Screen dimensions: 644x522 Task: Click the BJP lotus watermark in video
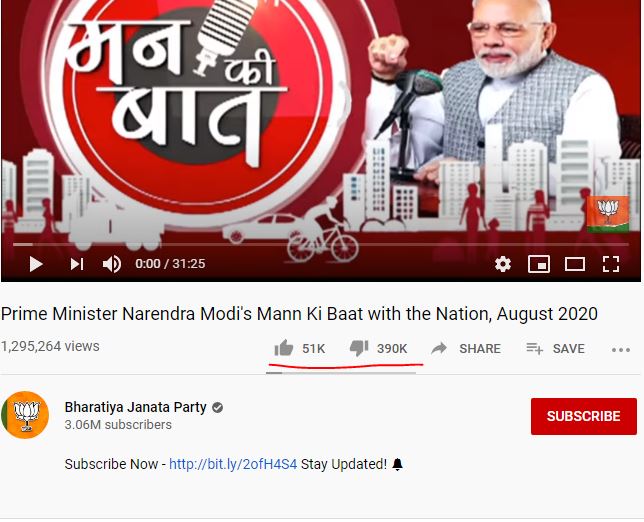pos(608,214)
